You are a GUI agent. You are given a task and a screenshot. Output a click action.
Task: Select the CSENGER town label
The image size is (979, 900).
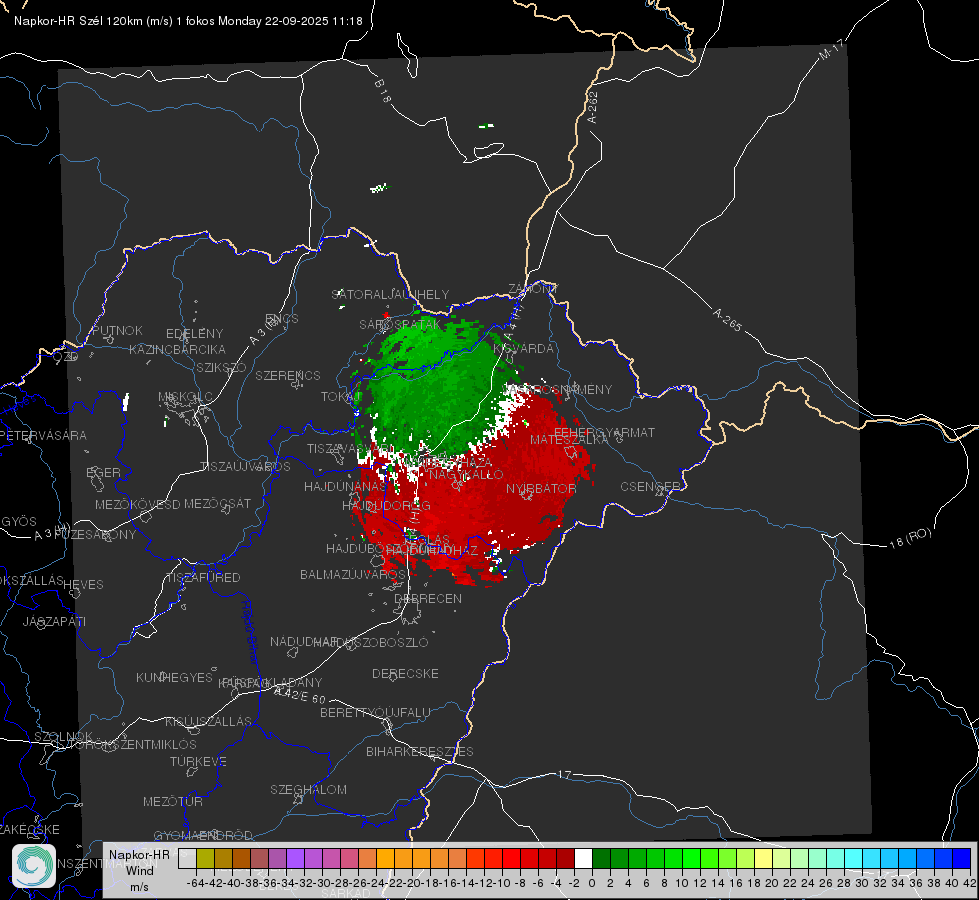[650, 486]
